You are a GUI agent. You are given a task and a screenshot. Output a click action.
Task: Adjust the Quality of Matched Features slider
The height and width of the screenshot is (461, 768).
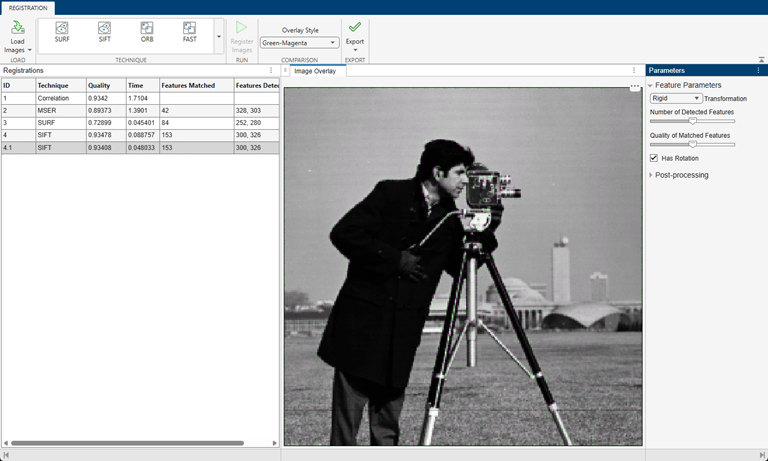coord(692,144)
